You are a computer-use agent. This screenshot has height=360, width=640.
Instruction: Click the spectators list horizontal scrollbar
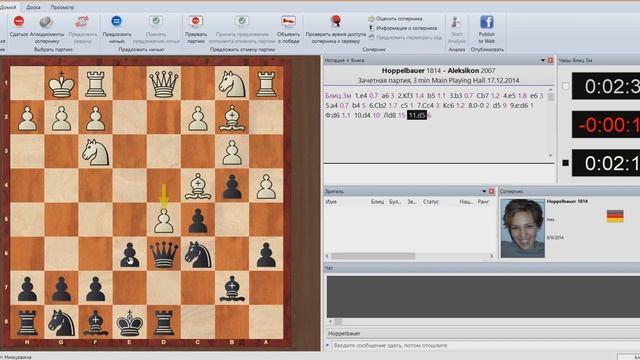[373, 256]
